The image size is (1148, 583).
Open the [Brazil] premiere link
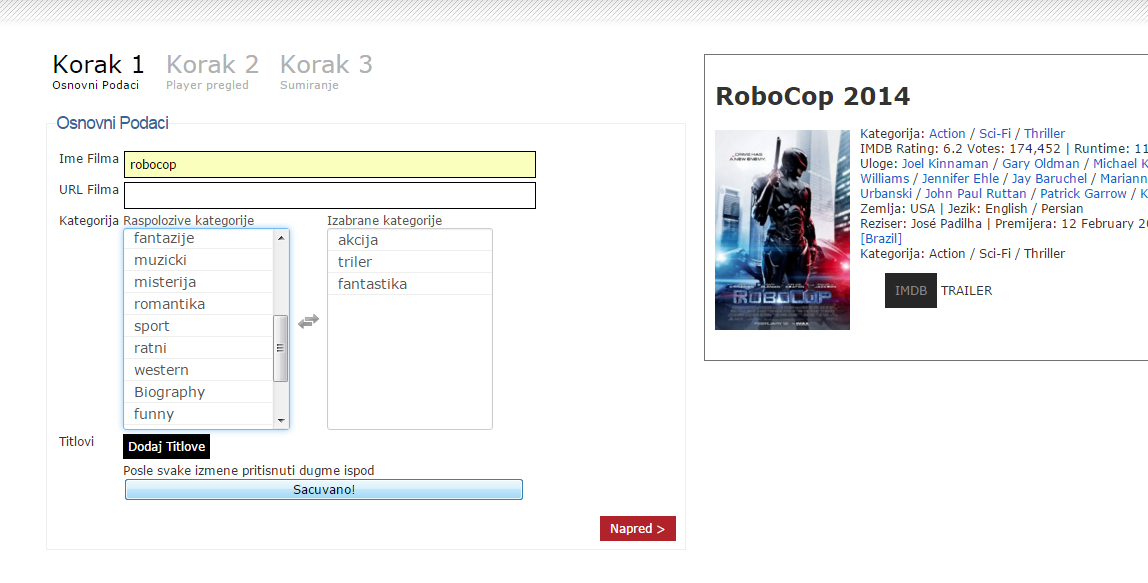881,239
